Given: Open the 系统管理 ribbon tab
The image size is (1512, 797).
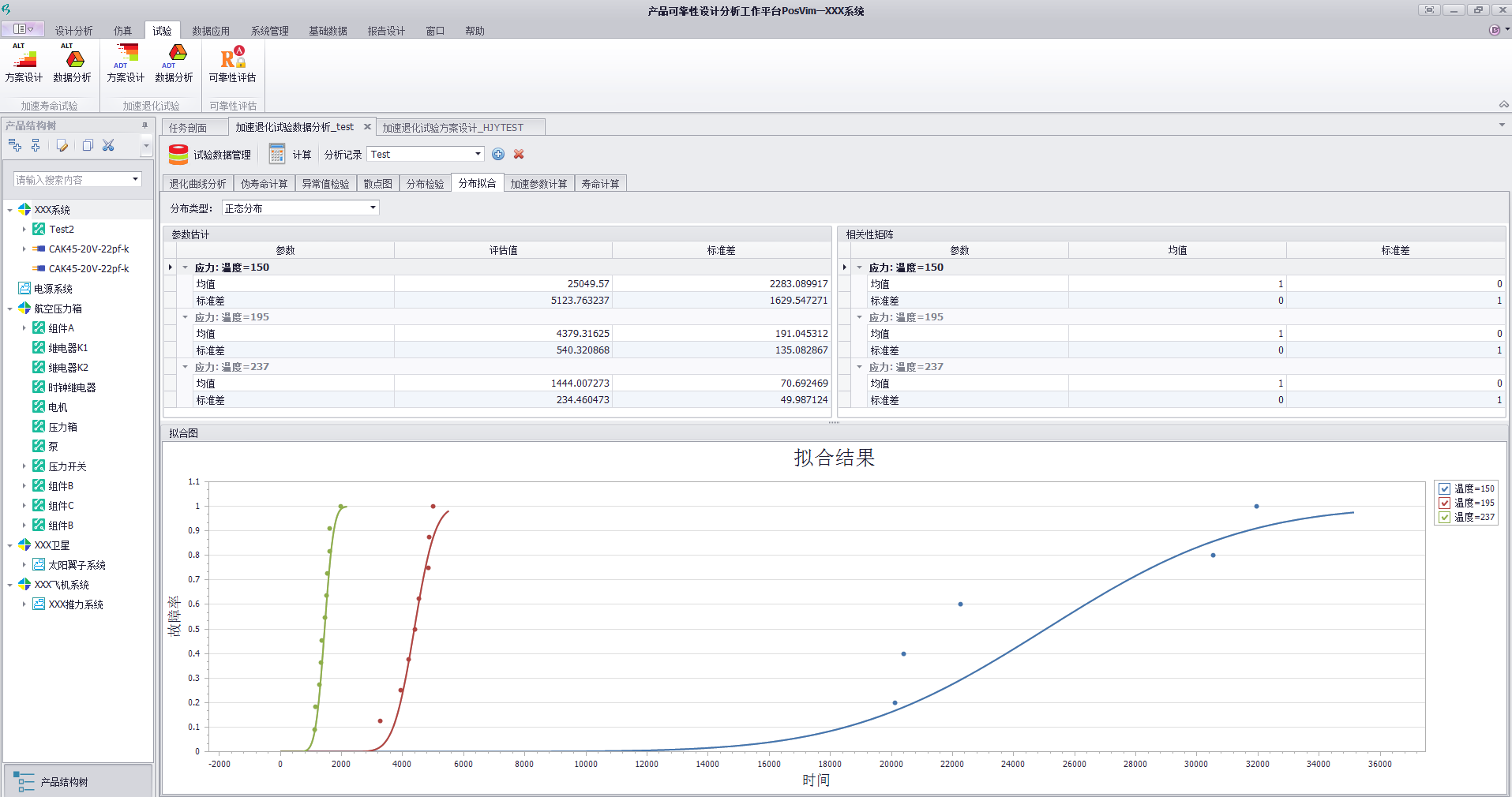Looking at the screenshot, I should 270,31.
